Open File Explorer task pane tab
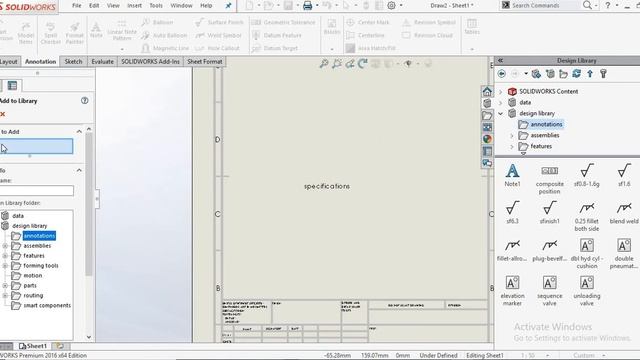 point(487,115)
